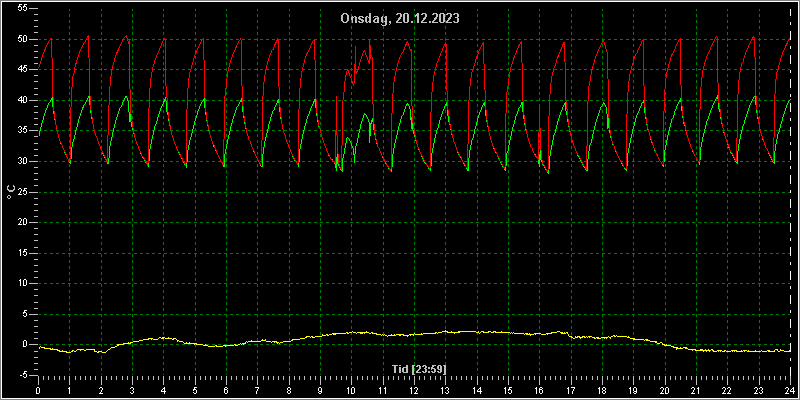Select hour 9 on the time axis
Screen dimensions: 800x400
coord(320,390)
